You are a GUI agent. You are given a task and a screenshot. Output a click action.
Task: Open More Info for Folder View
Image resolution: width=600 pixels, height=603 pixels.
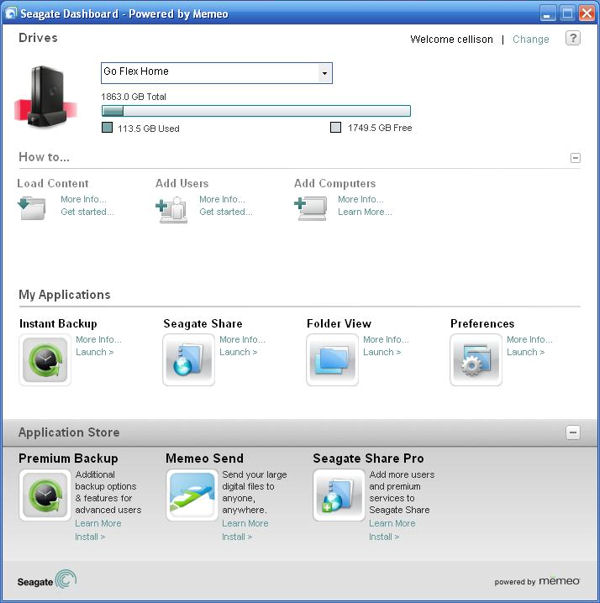click(386, 340)
